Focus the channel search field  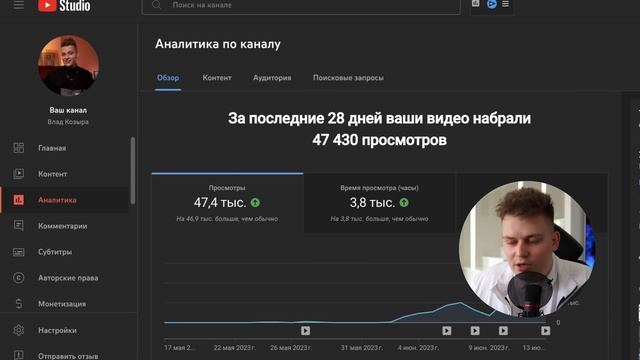point(301,6)
